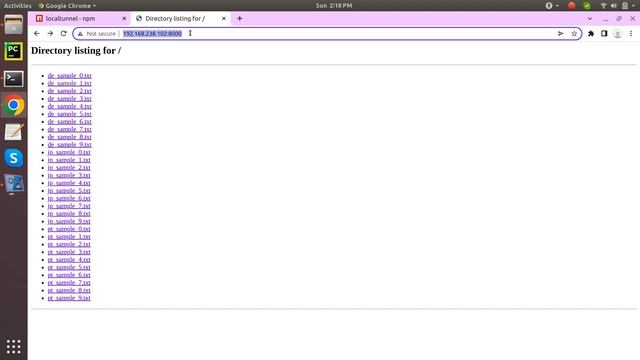The image size is (640, 360).
Task: Open the accessibility menu in top bar
Action: click(x=552, y=6)
